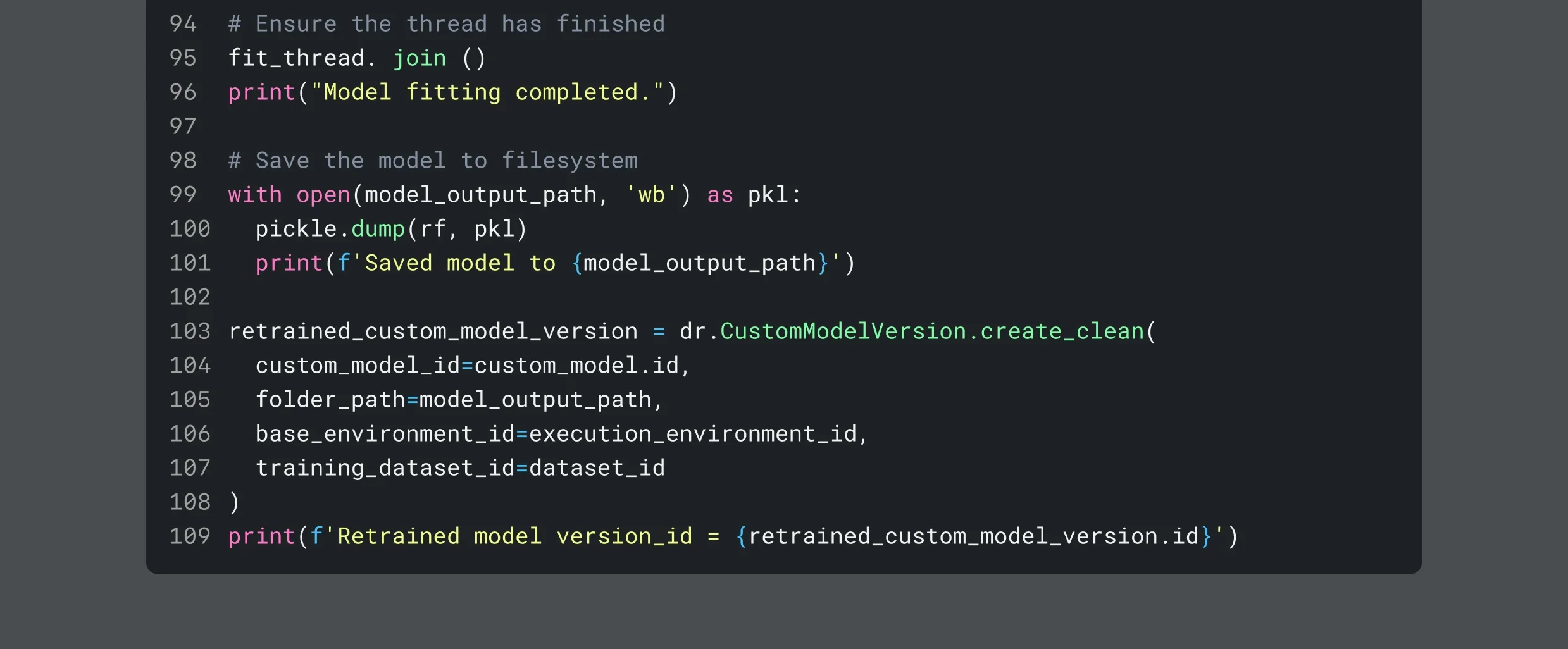Click 'custom_model.id,' value on line 104
1568x649 pixels.
coord(582,366)
